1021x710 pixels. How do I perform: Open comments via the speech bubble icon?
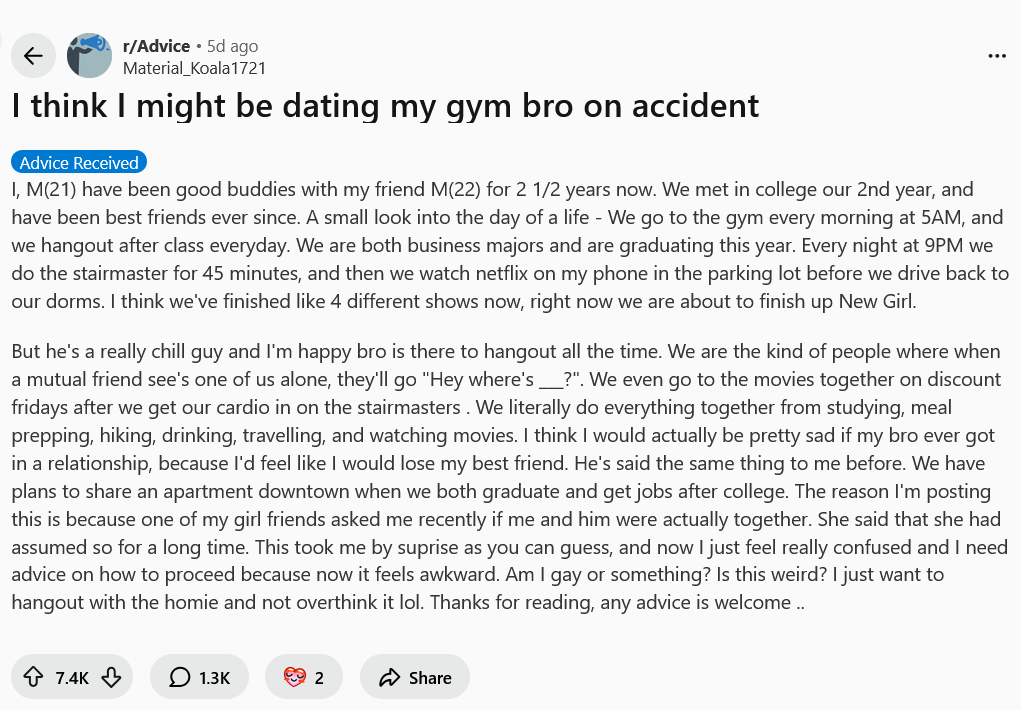point(180,677)
